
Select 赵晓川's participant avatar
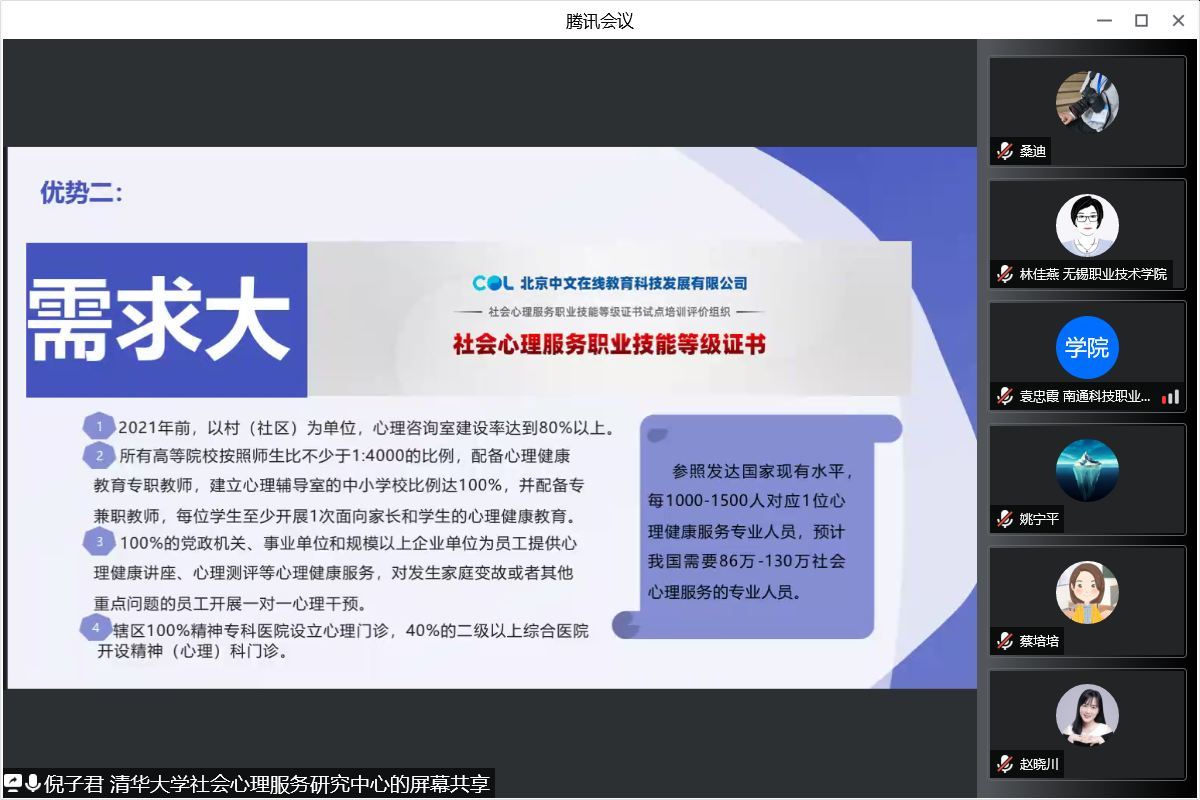click(x=1087, y=715)
